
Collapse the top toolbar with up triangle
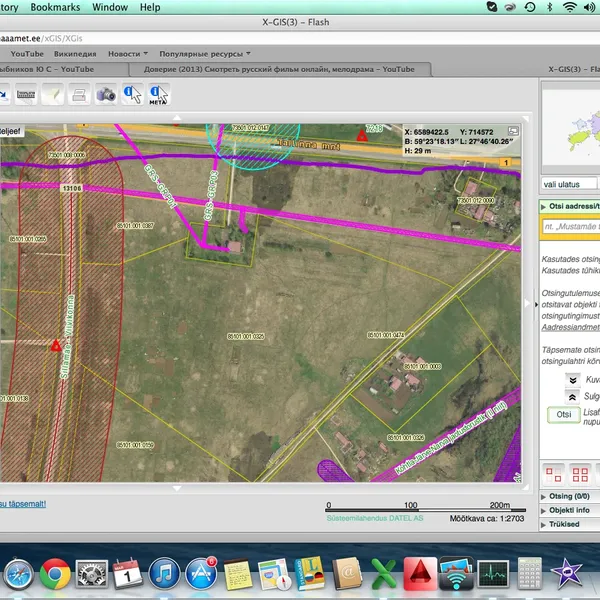tap(177, 117)
